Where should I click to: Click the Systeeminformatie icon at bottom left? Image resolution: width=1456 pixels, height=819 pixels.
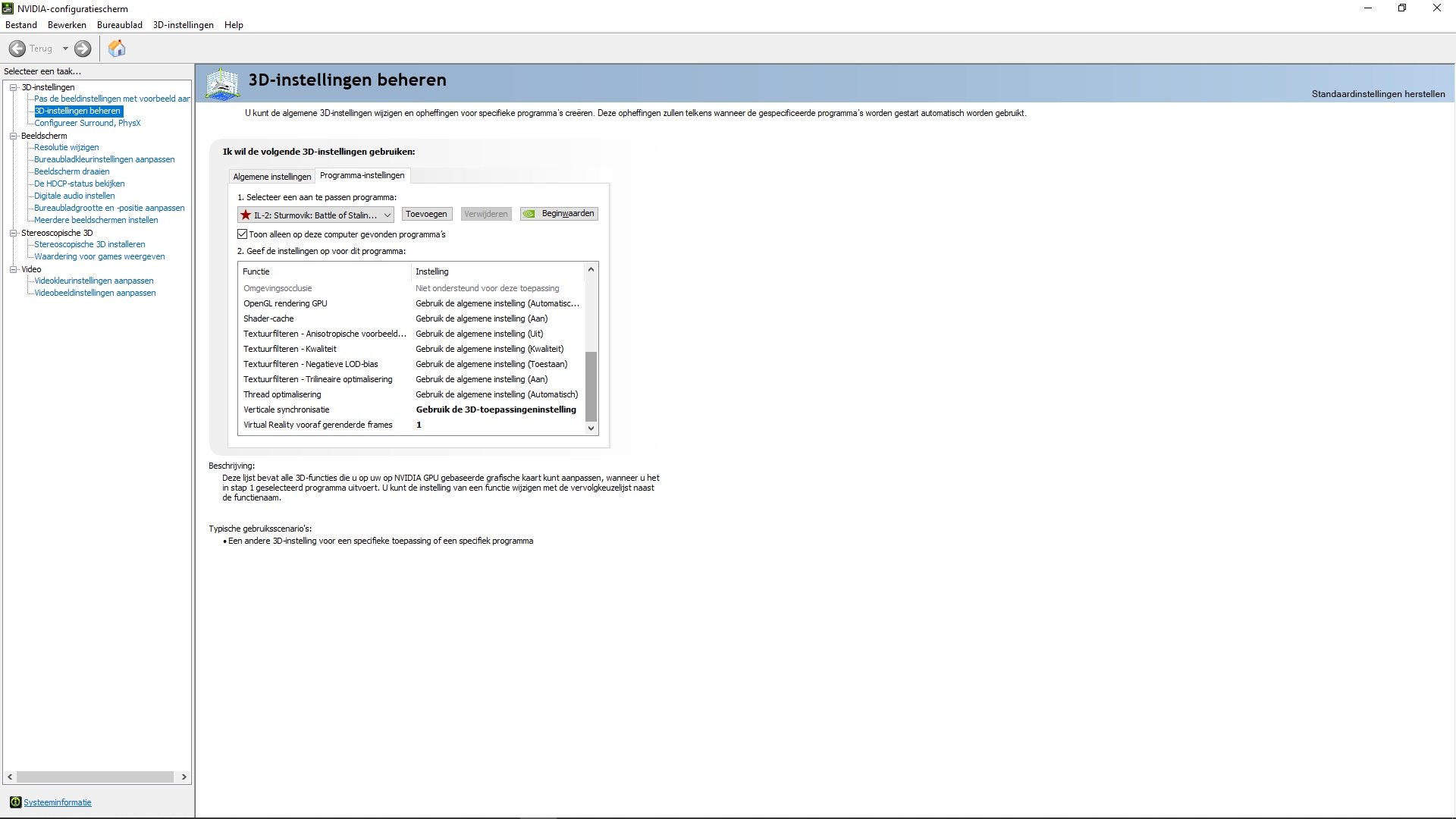[x=15, y=802]
